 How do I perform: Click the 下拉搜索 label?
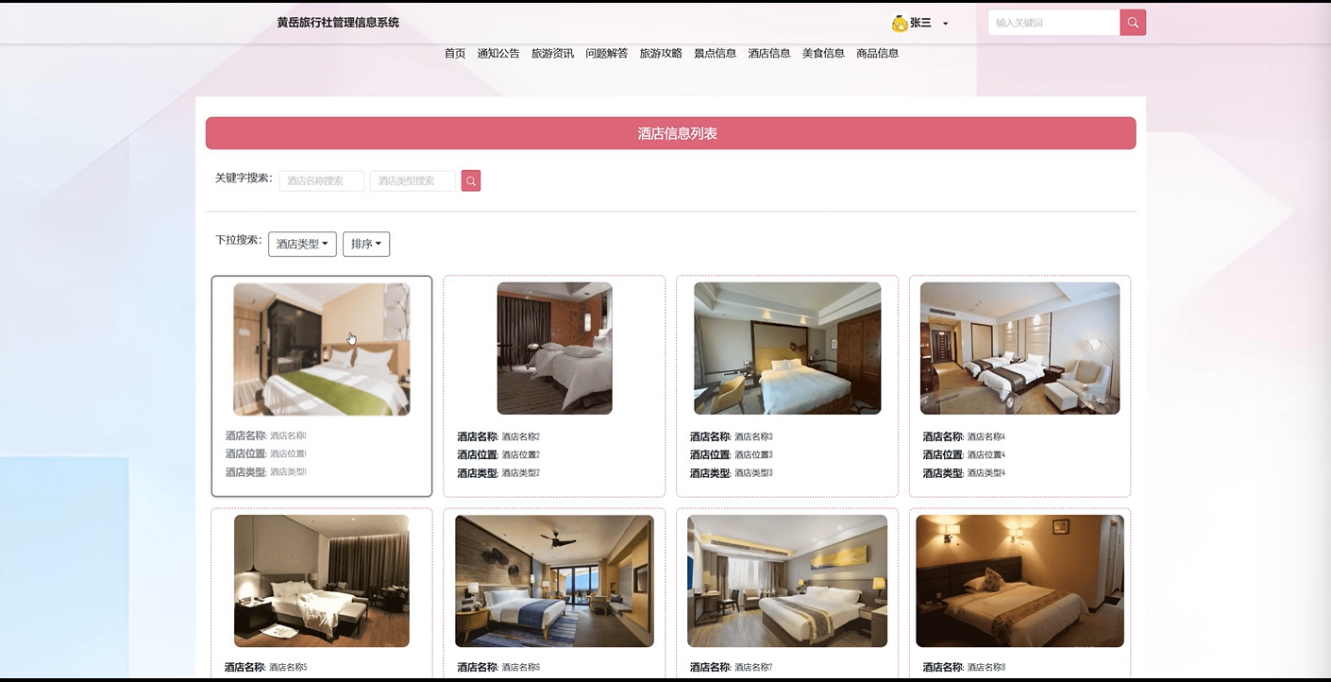coord(238,240)
